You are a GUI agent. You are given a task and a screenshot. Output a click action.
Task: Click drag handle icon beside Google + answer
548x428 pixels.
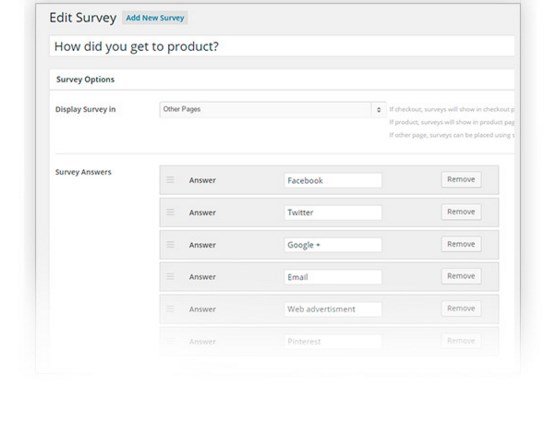tap(170, 245)
